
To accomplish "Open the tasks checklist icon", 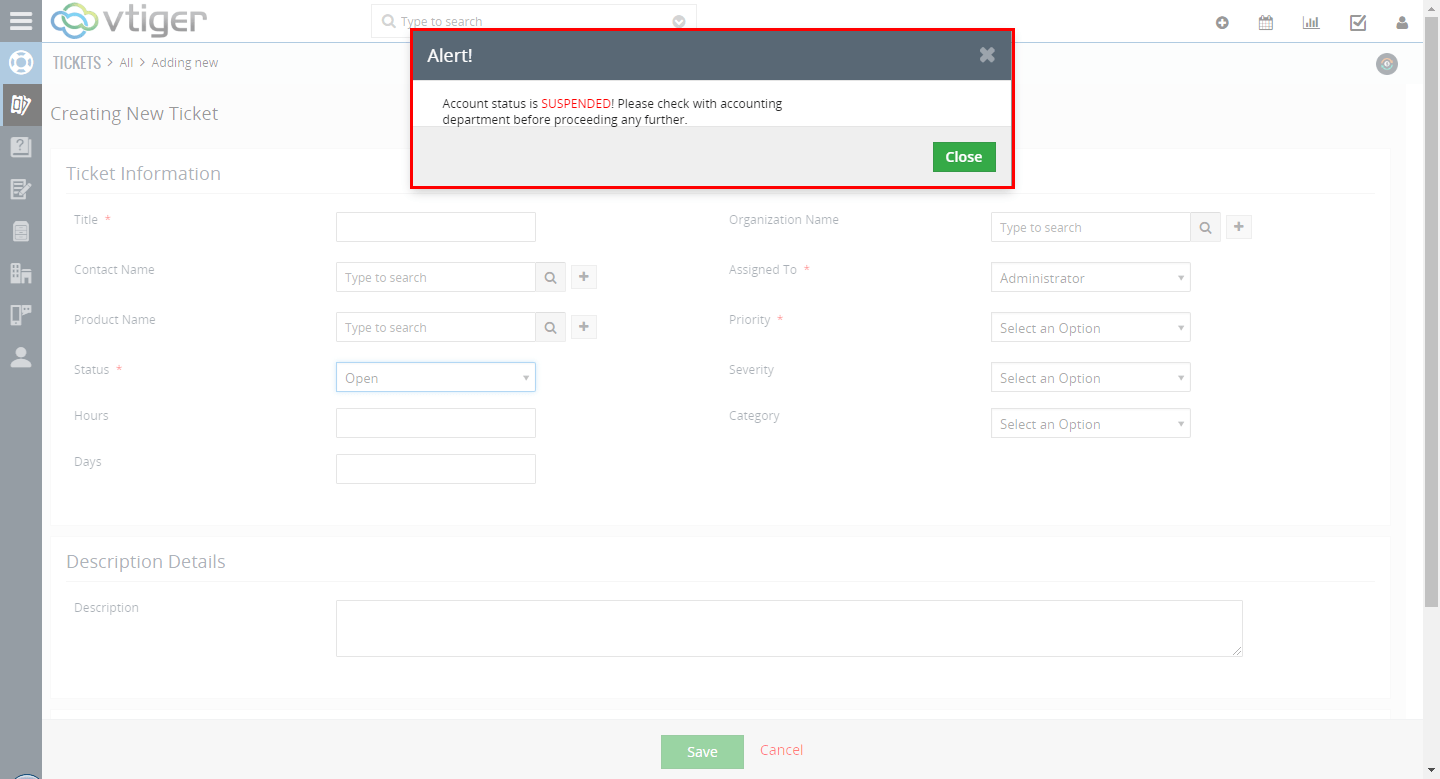I will [1357, 21].
